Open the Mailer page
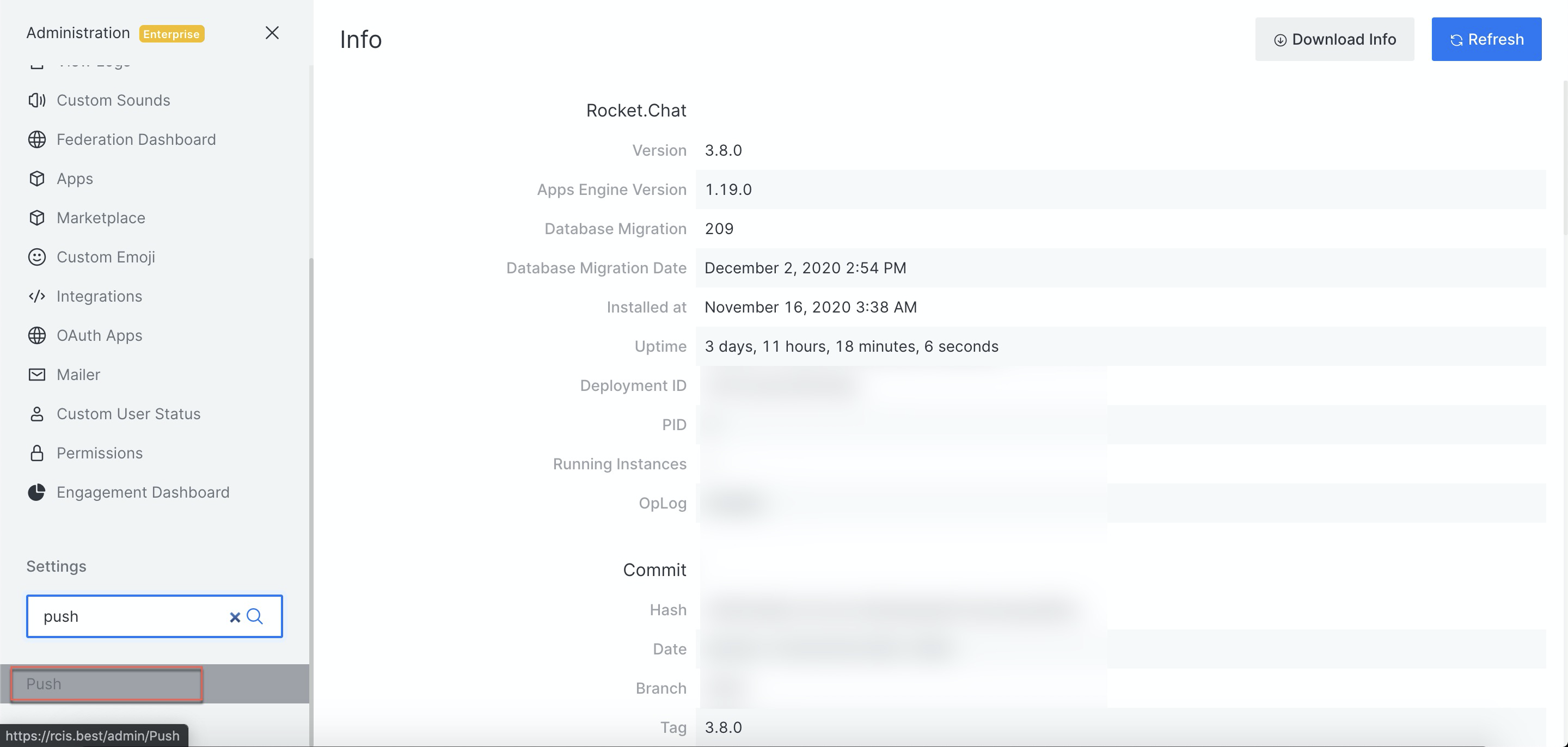This screenshot has height=747, width=1568. coord(78,375)
